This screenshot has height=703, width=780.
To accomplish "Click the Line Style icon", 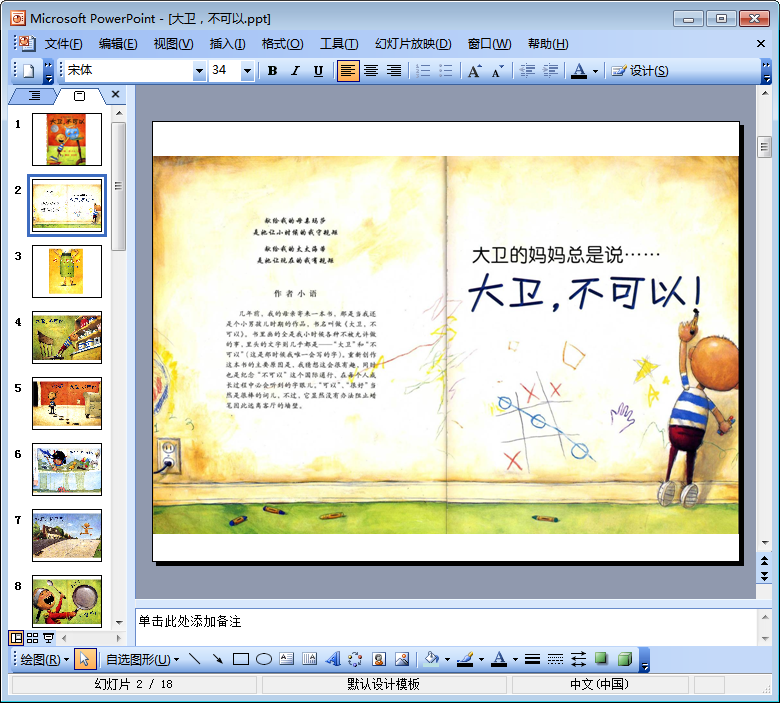I will coord(532,660).
